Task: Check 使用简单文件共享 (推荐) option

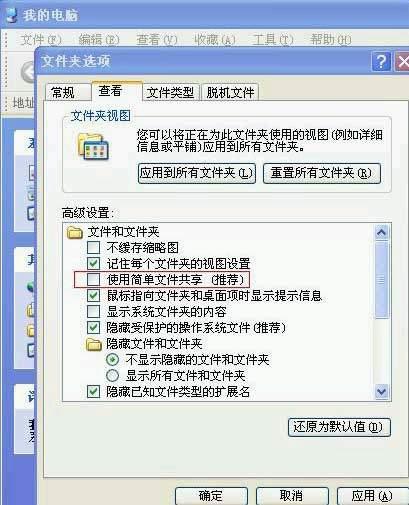Action: pyautogui.click(x=93, y=280)
